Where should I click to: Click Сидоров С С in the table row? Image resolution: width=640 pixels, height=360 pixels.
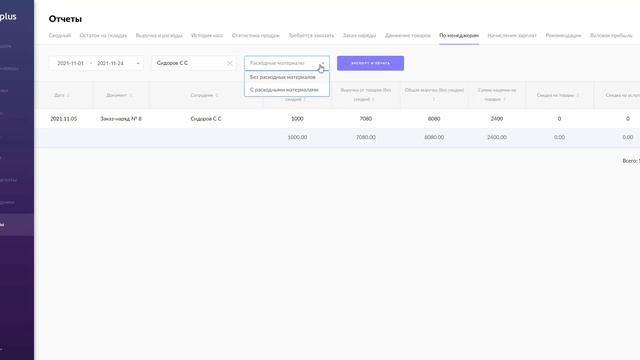tap(206, 119)
